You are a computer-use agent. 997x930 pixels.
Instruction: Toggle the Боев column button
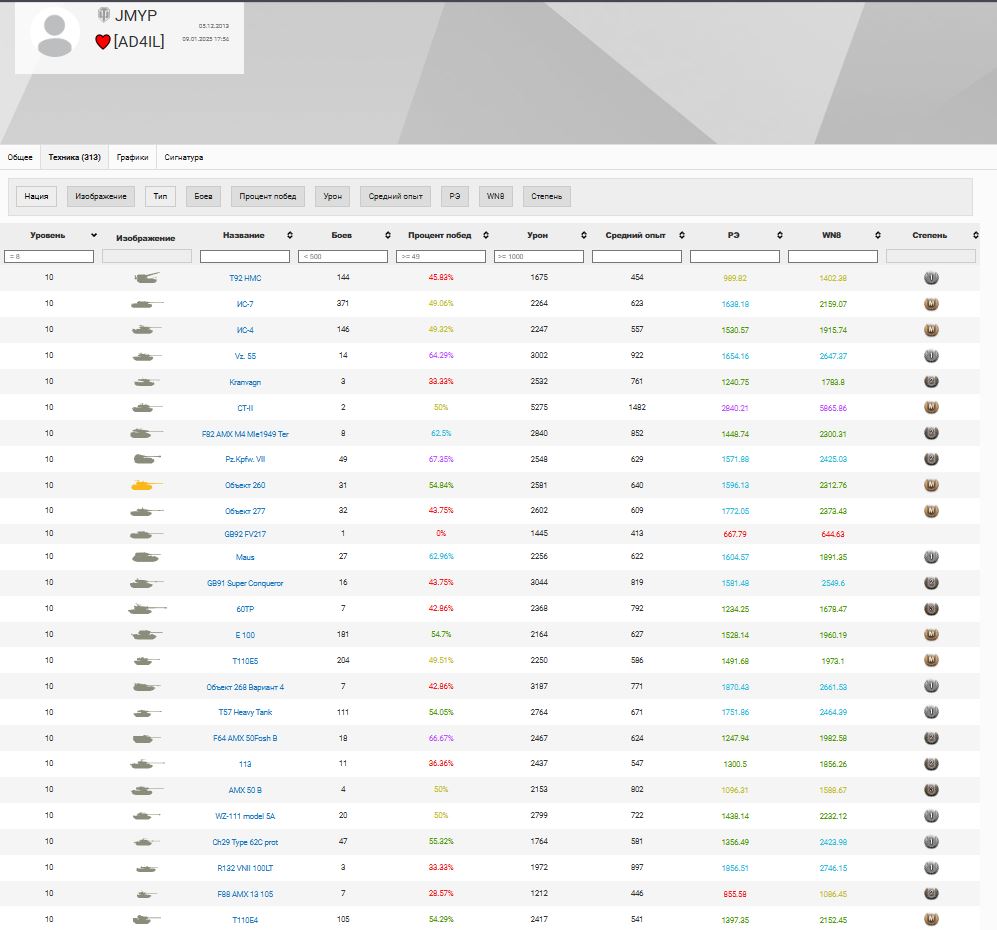click(x=203, y=196)
